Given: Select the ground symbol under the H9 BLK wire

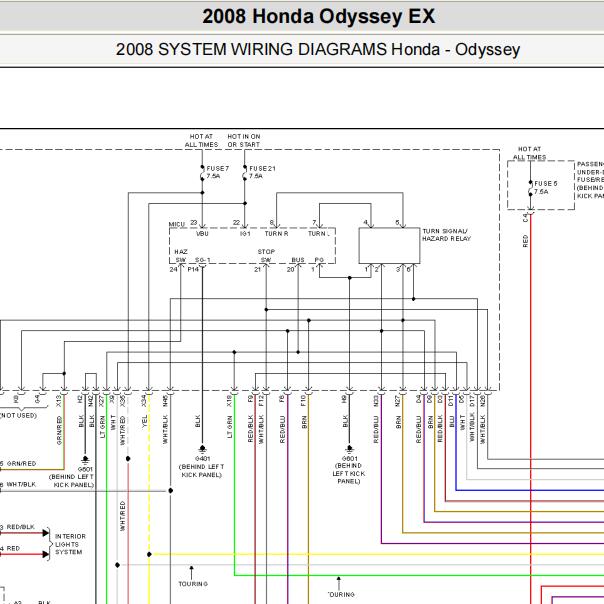Looking at the screenshot, I should 349,449.
